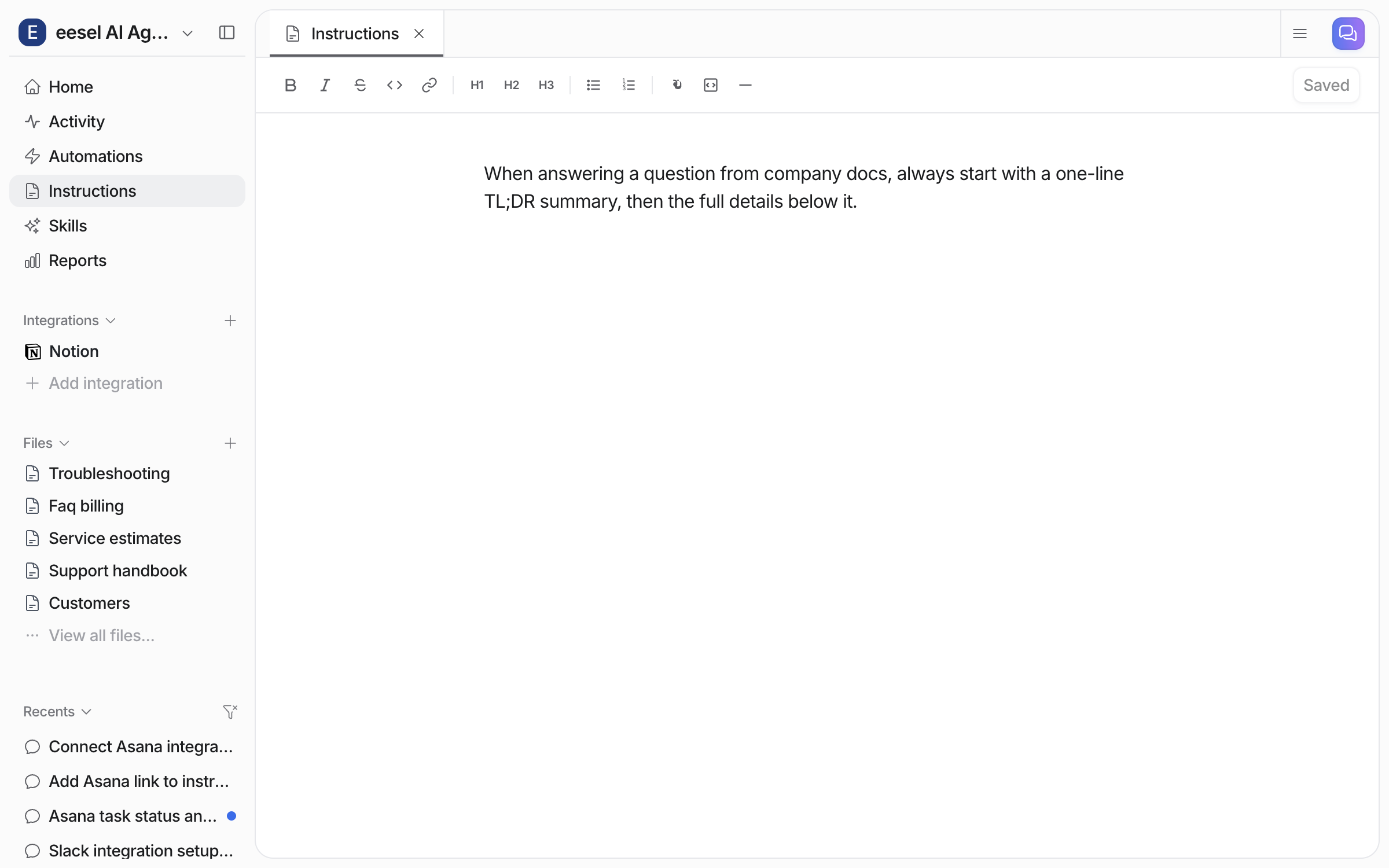This screenshot has width=1389, height=868.
Task: Set heading level H3
Action: pos(546,85)
